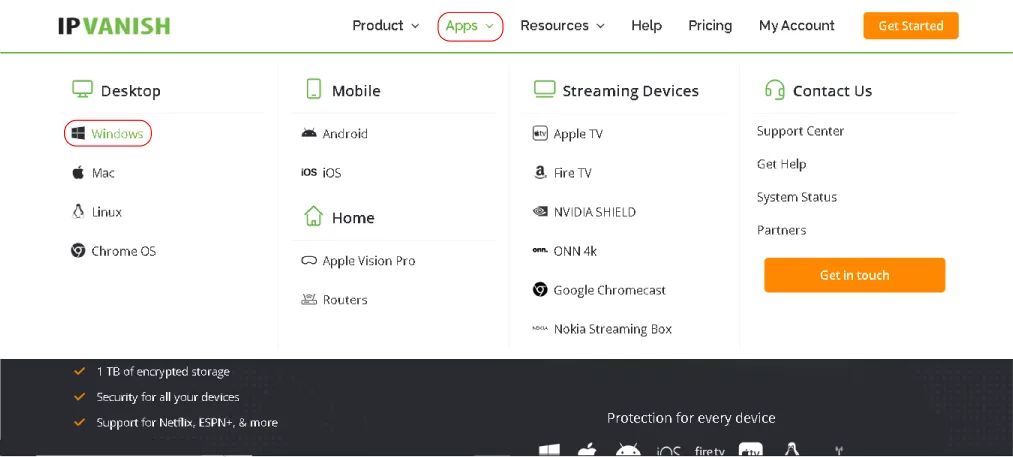Screen dimensions: 1013x457
Task: Click the NVIDIA icon beside NVIDIA SHIELD
Action: coord(539,211)
